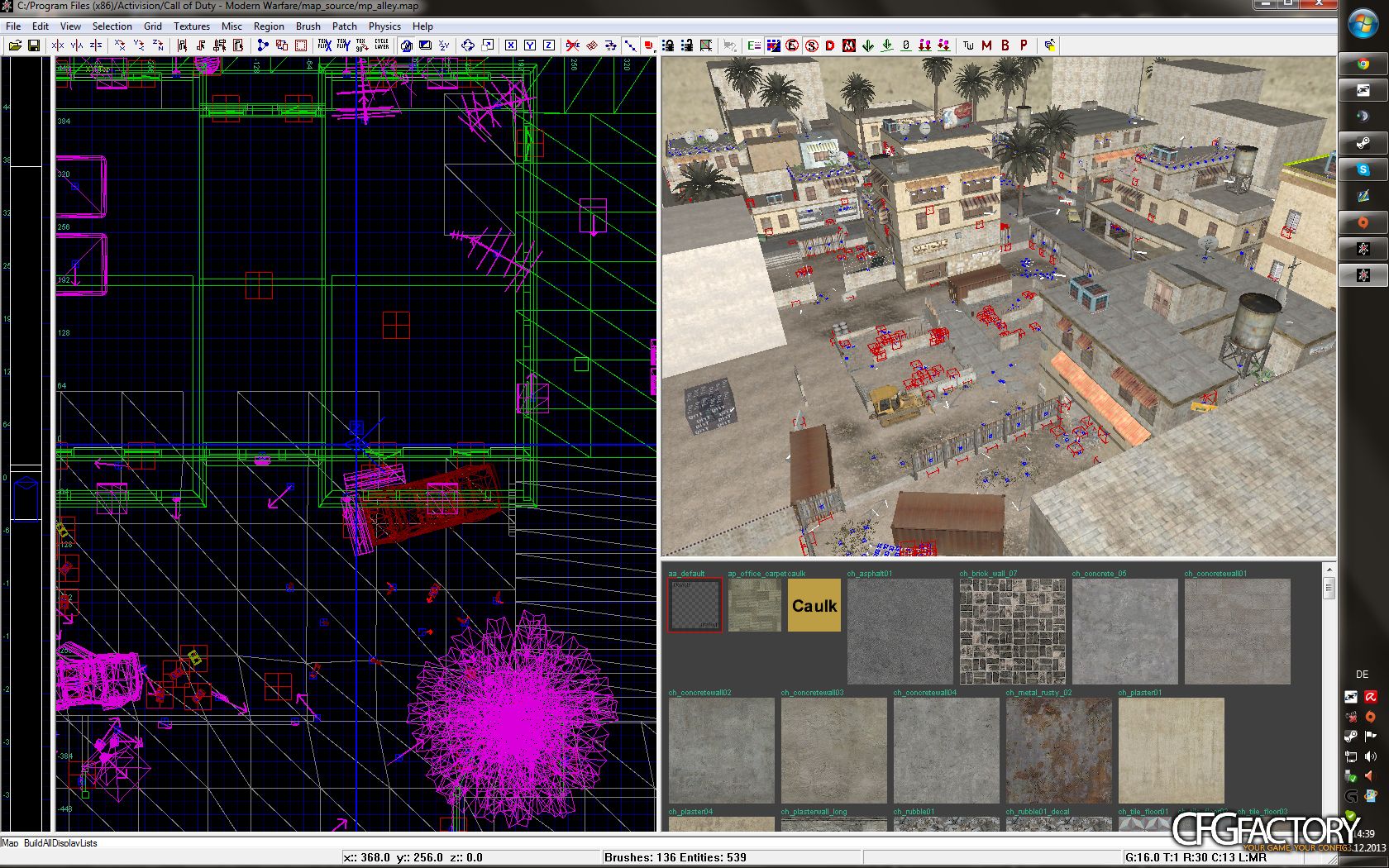Open the Textures menu
The image size is (1389, 868).
tap(192, 26)
